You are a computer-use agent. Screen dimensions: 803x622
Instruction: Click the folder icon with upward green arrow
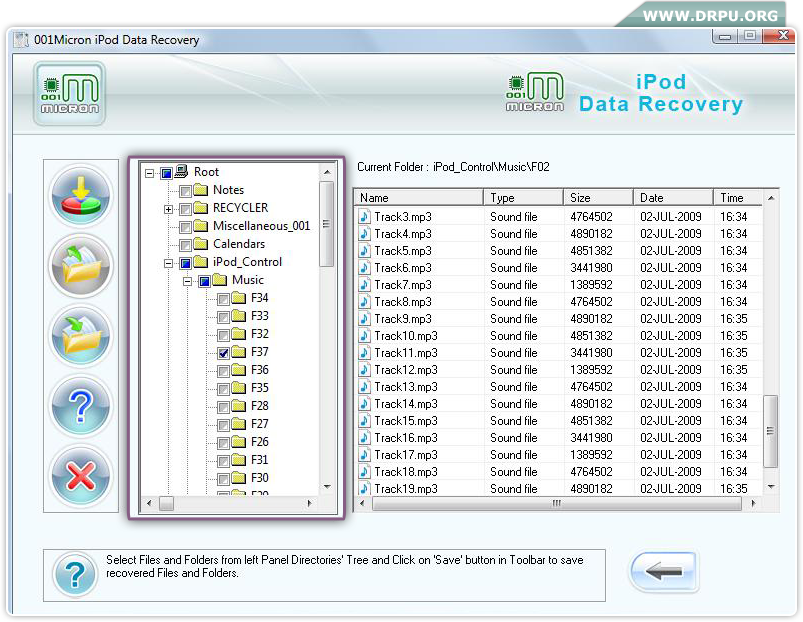(x=81, y=266)
